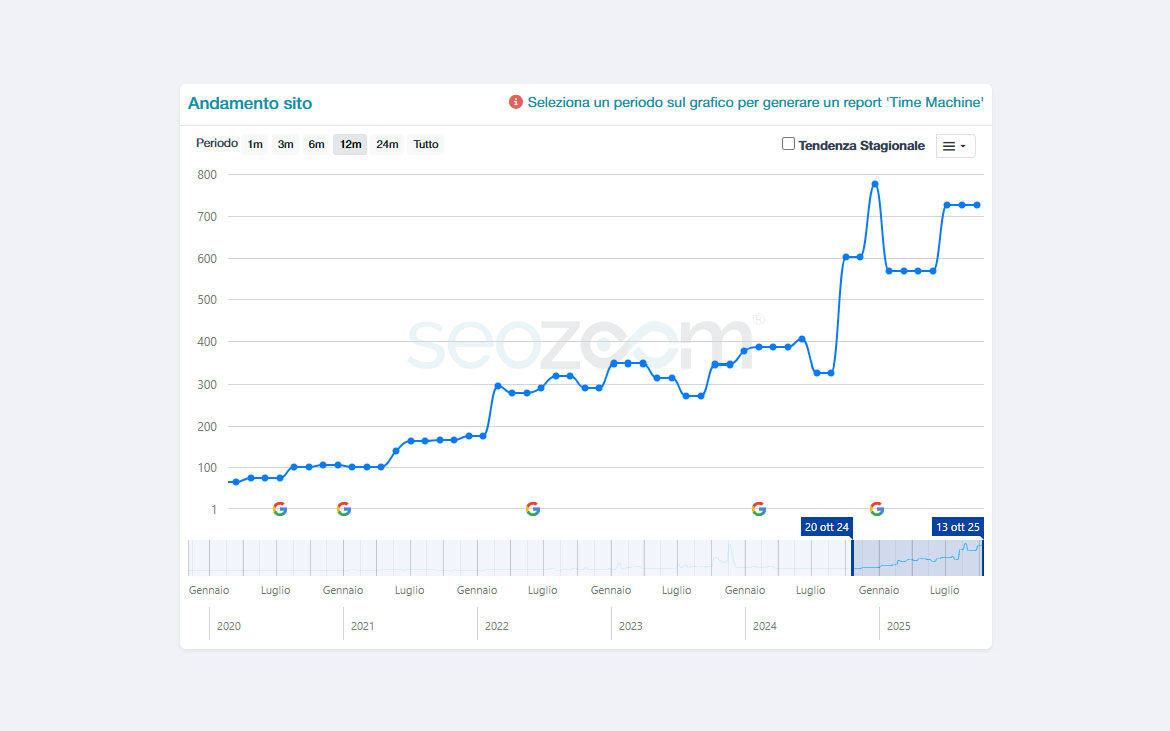Click the first Google update icon on chart
Screen dimensions: 1170x731
coord(280,509)
